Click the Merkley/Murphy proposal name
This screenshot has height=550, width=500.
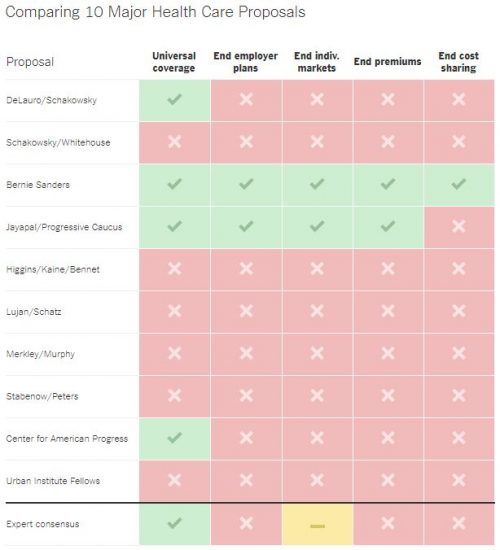(40, 354)
